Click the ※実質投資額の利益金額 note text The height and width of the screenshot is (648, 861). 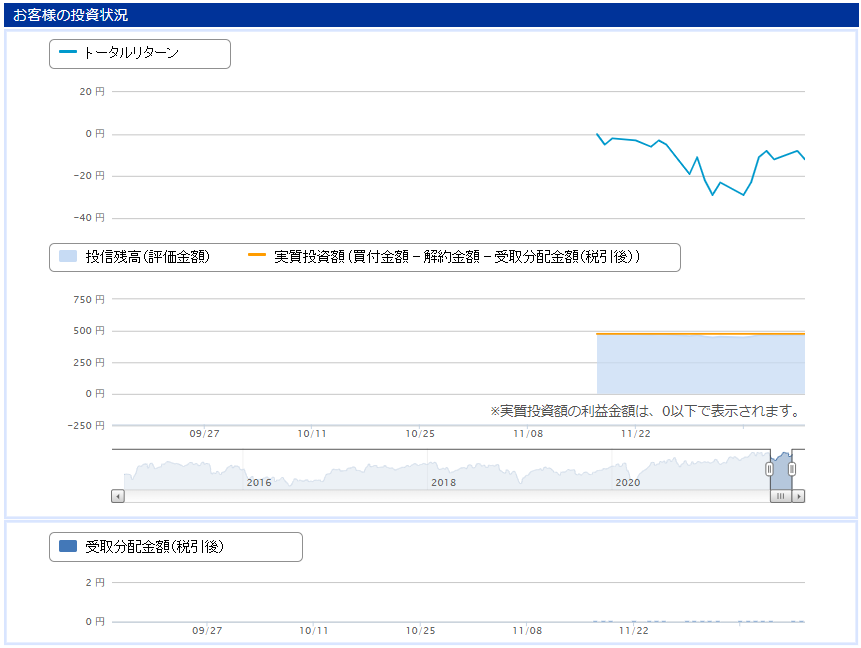tap(646, 411)
